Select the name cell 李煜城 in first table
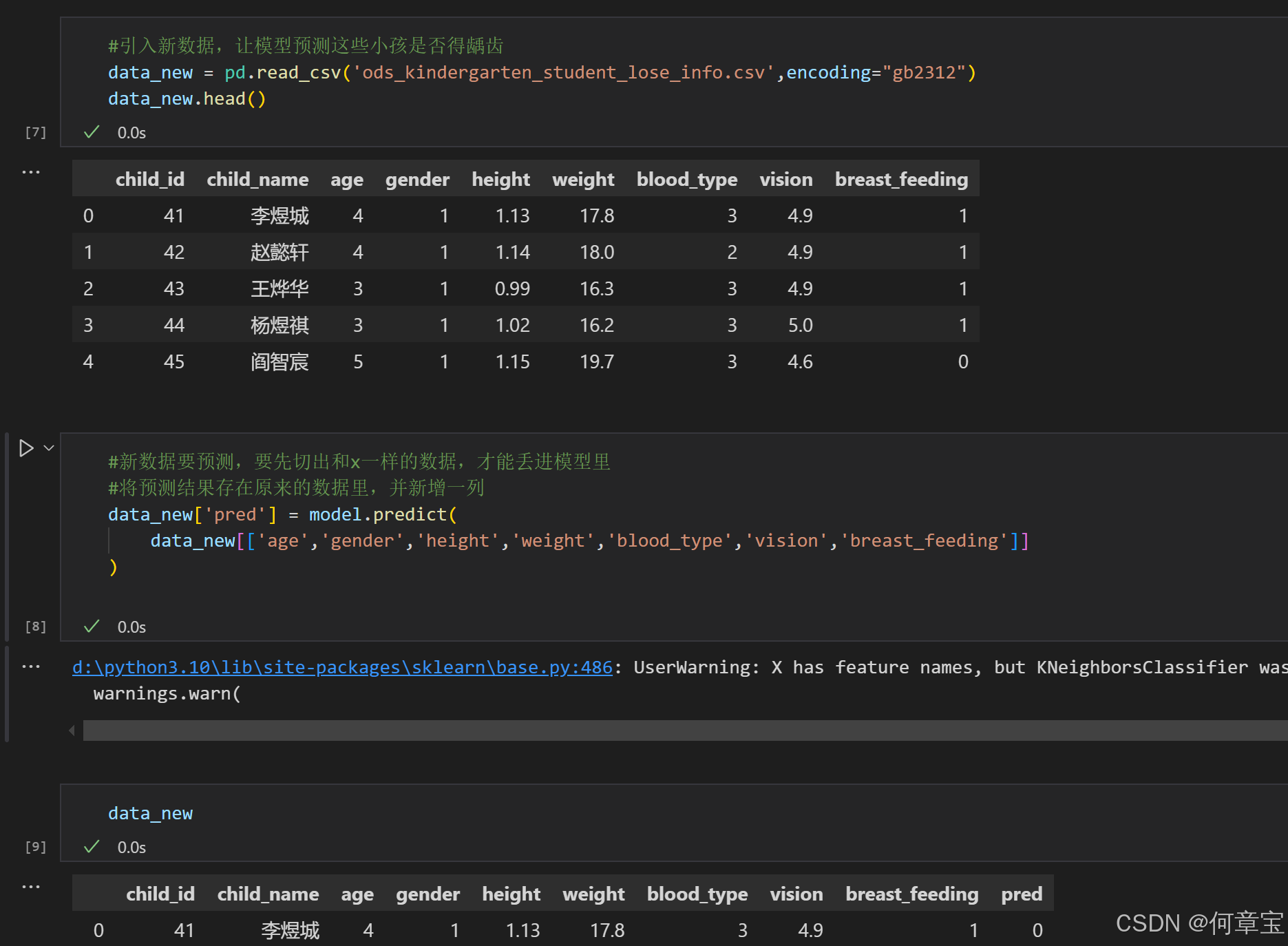The height and width of the screenshot is (946, 1288). (279, 216)
